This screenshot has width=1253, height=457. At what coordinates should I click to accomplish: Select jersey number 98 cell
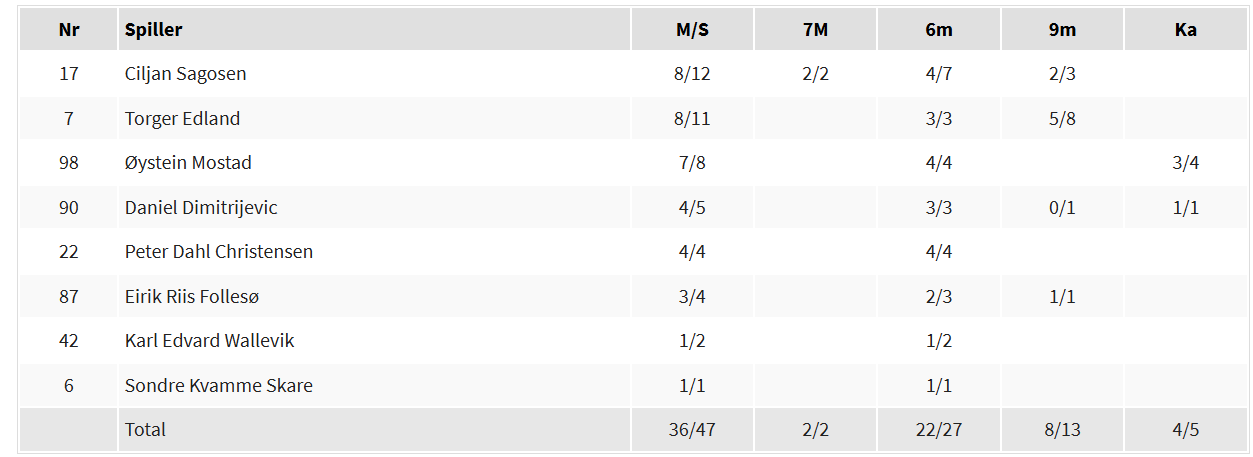69,163
